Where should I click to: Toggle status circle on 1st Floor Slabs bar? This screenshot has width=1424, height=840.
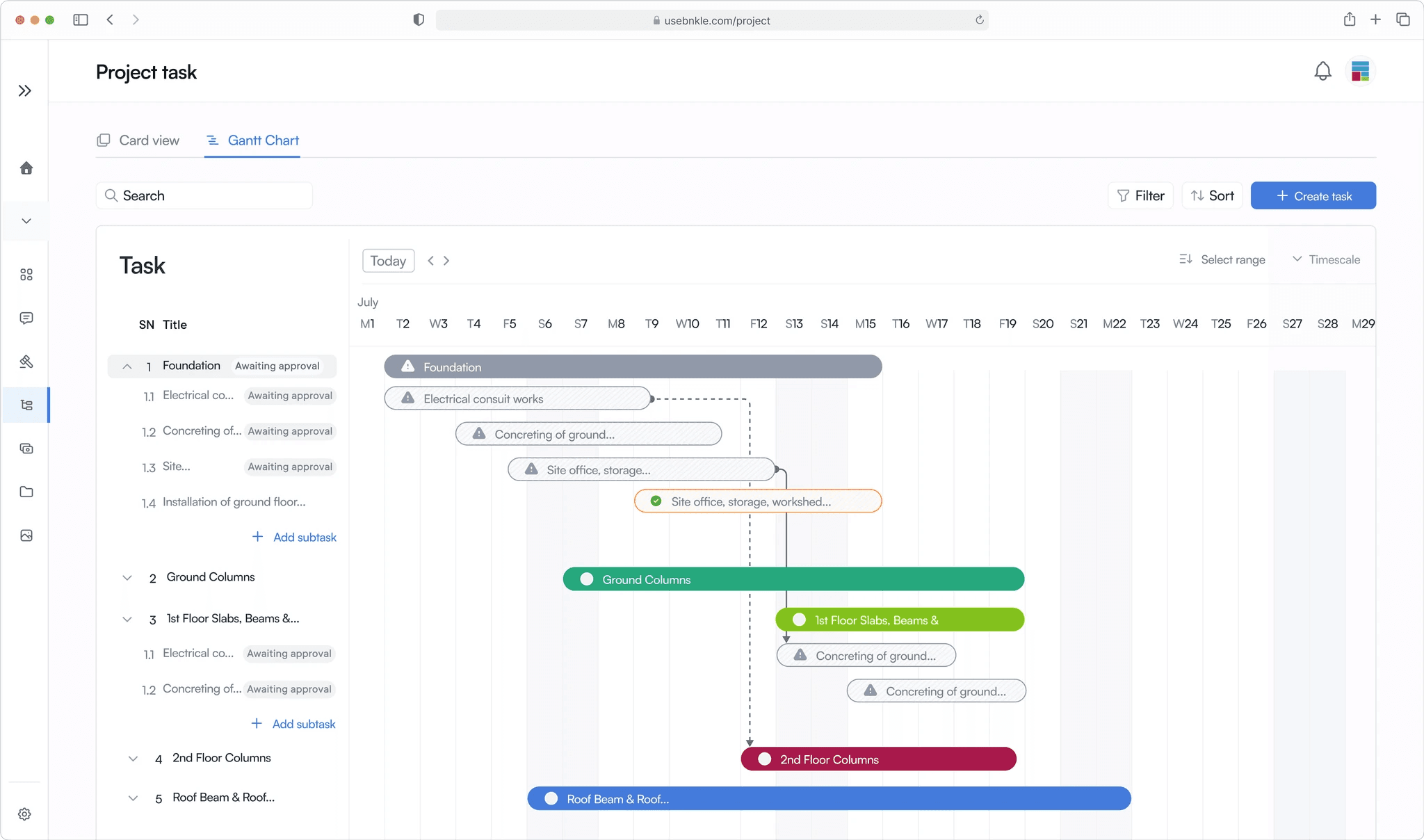coord(800,620)
